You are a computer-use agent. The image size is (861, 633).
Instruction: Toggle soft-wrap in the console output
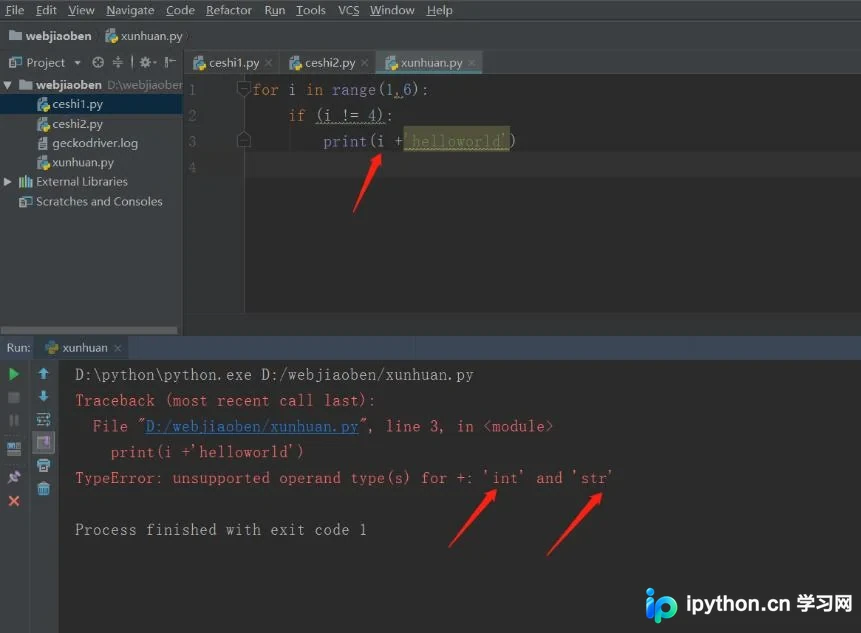[43, 420]
